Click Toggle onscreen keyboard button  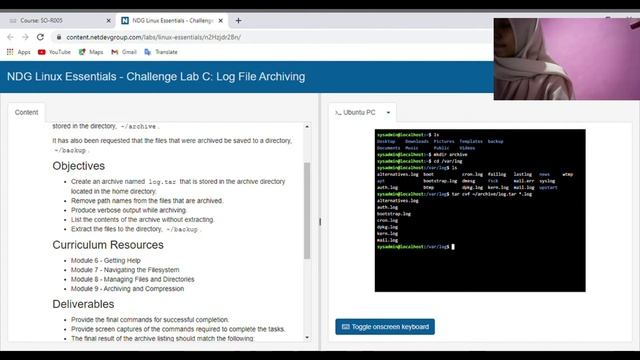pyautogui.click(x=385, y=327)
